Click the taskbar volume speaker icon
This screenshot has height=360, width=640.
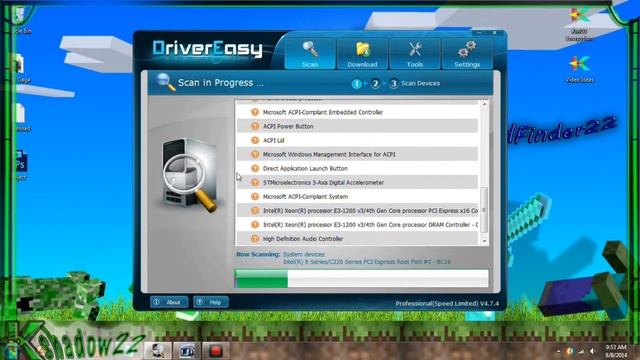592,351
